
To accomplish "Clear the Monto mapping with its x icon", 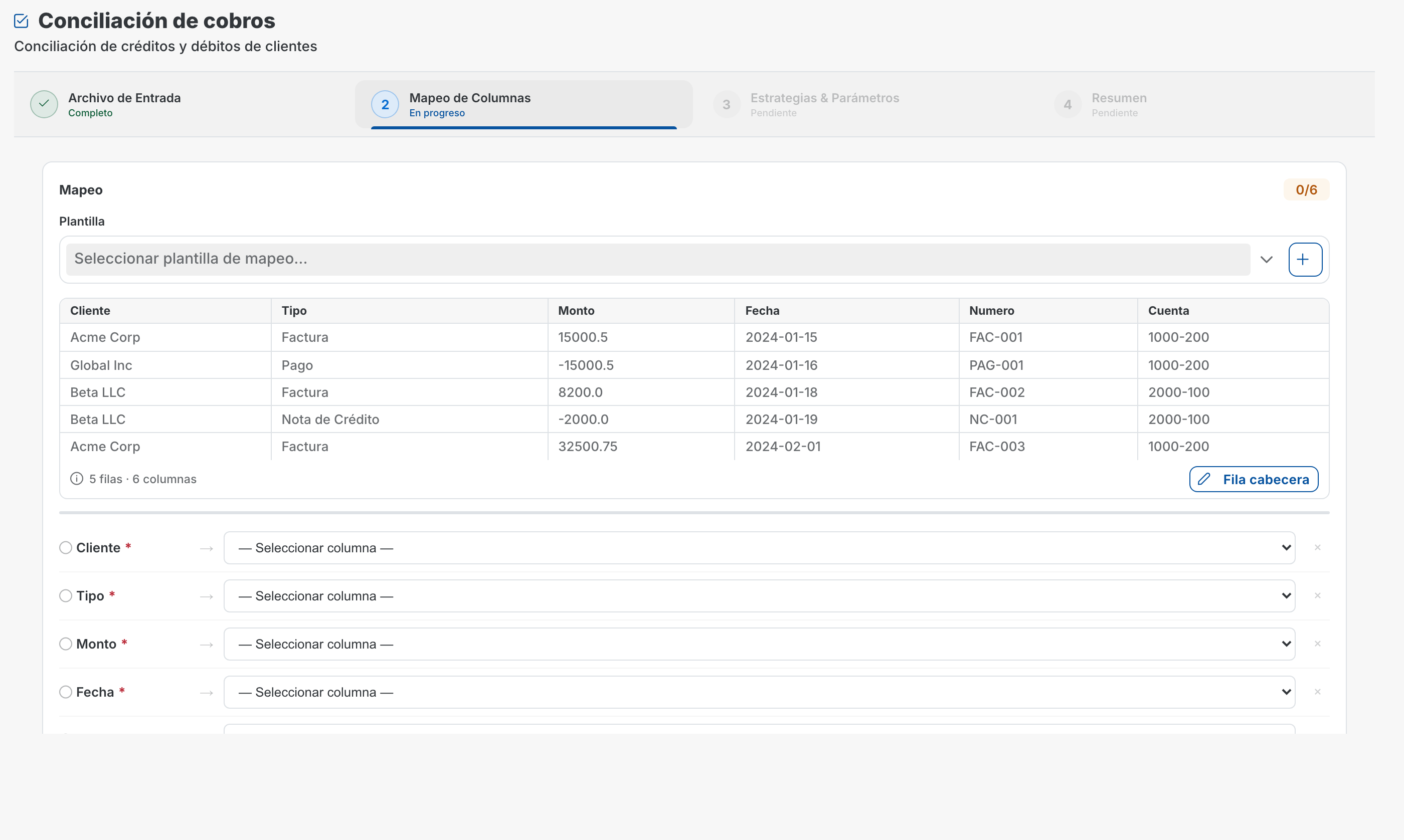I will [x=1317, y=644].
